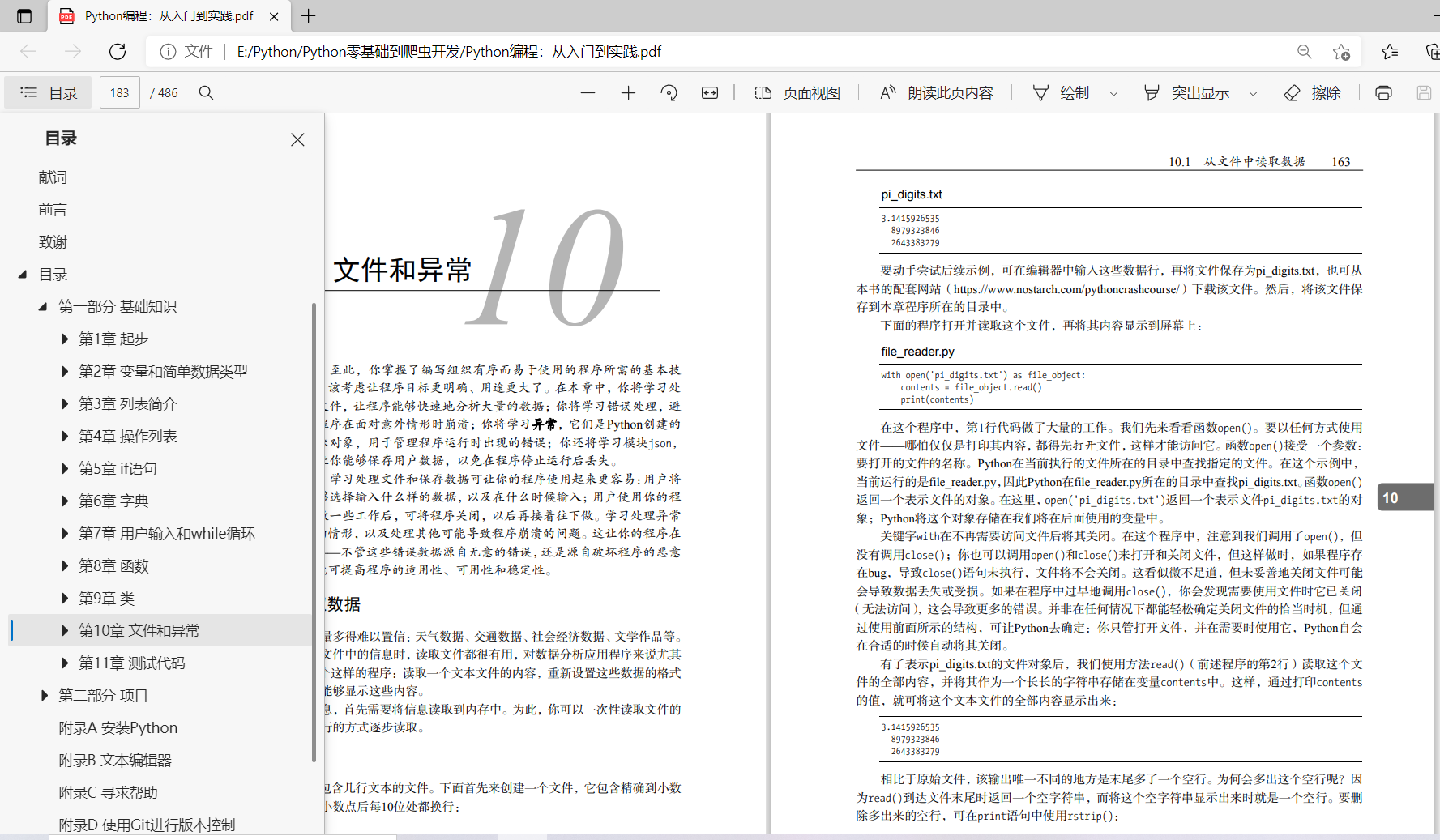Expand the 第9章 类 node
Screen dimensions: 1440x840
pyautogui.click(x=64, y=599)
